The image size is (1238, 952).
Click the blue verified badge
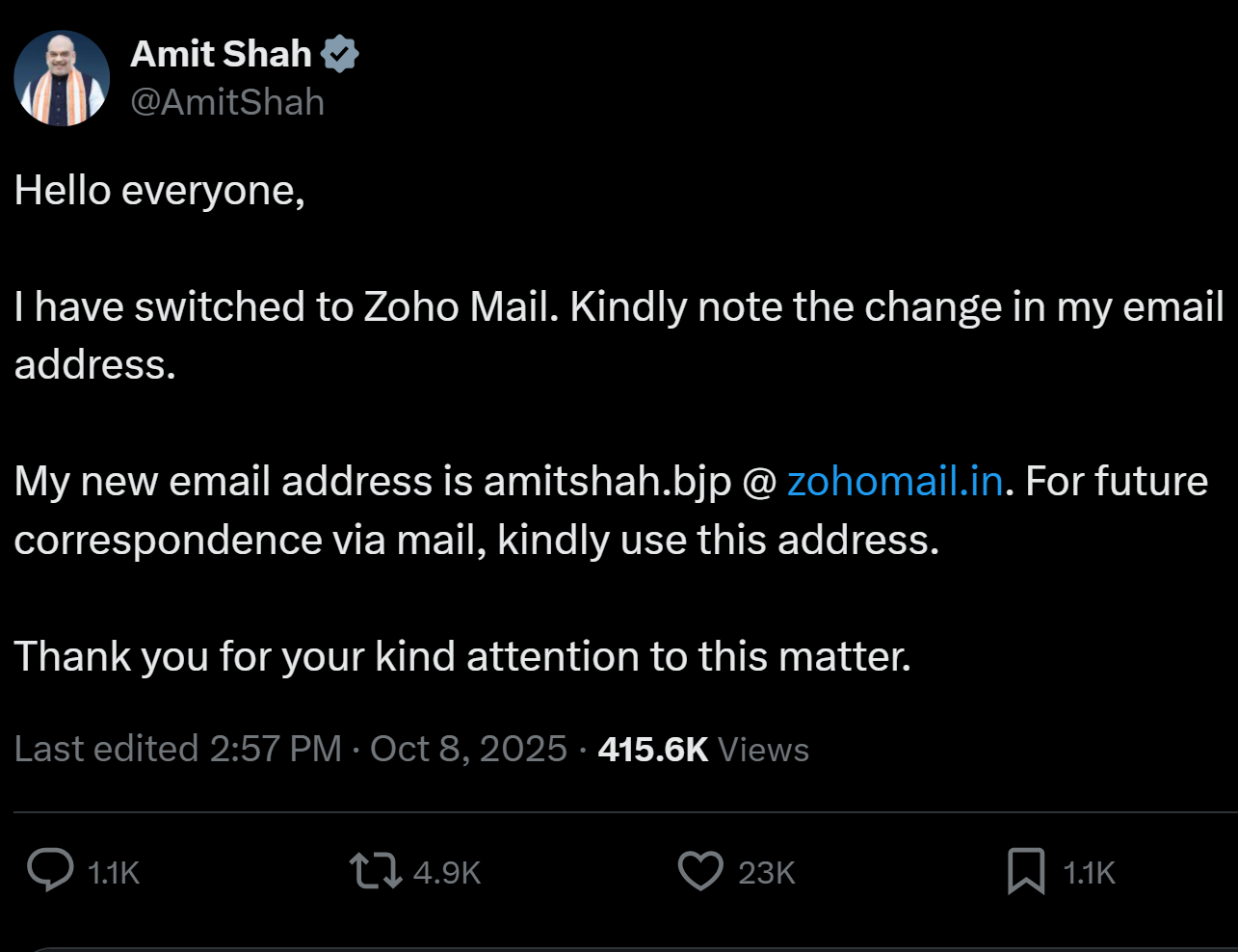339,54
